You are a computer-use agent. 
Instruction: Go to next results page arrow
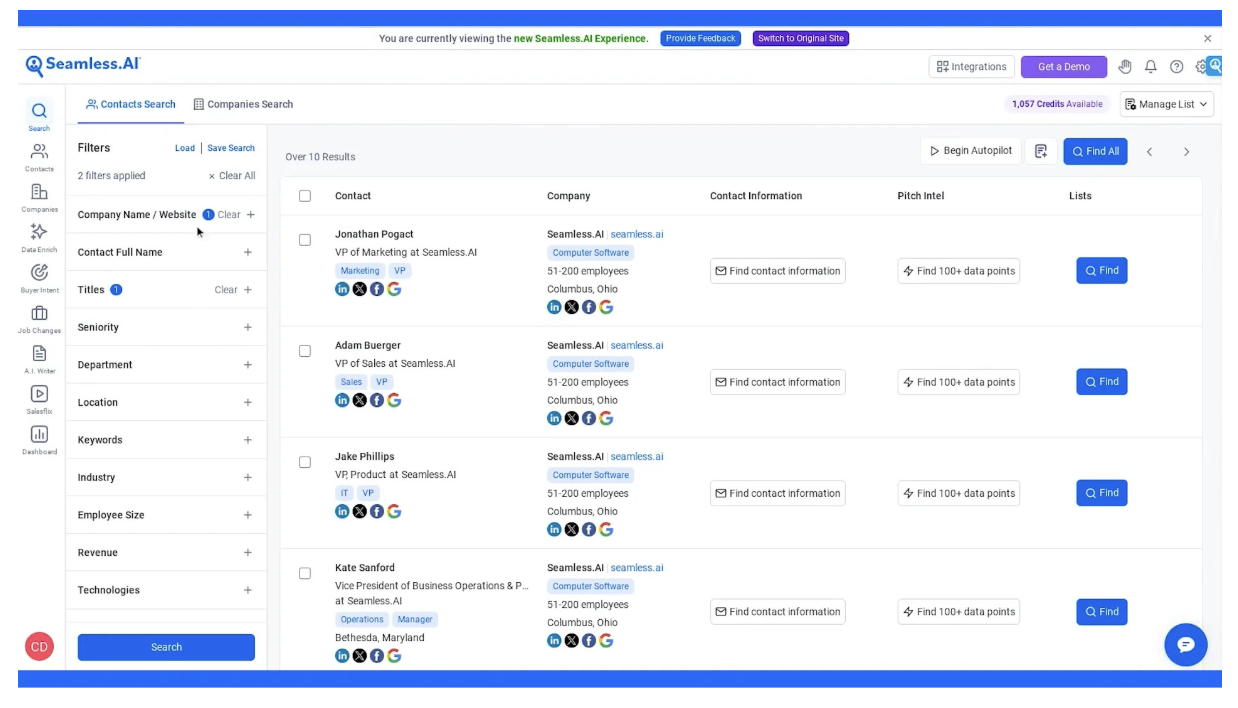click(1187, 152)
